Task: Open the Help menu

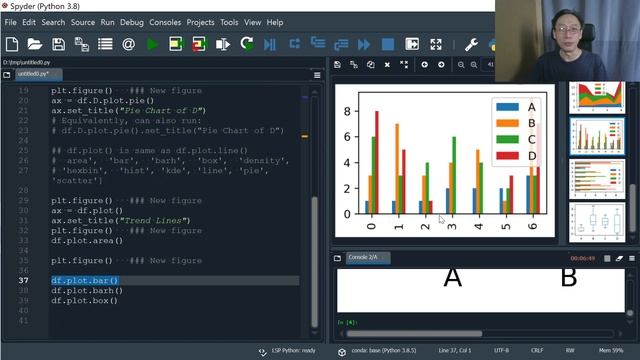Action: pos(275,22)
